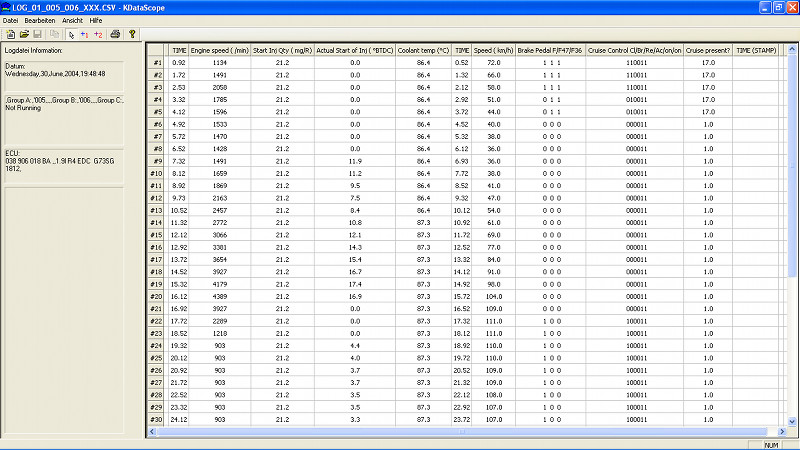Click the Start Inj Qty column header
Image resolution: width=800 pixels, height=450 pixels.
coord(282,50)
